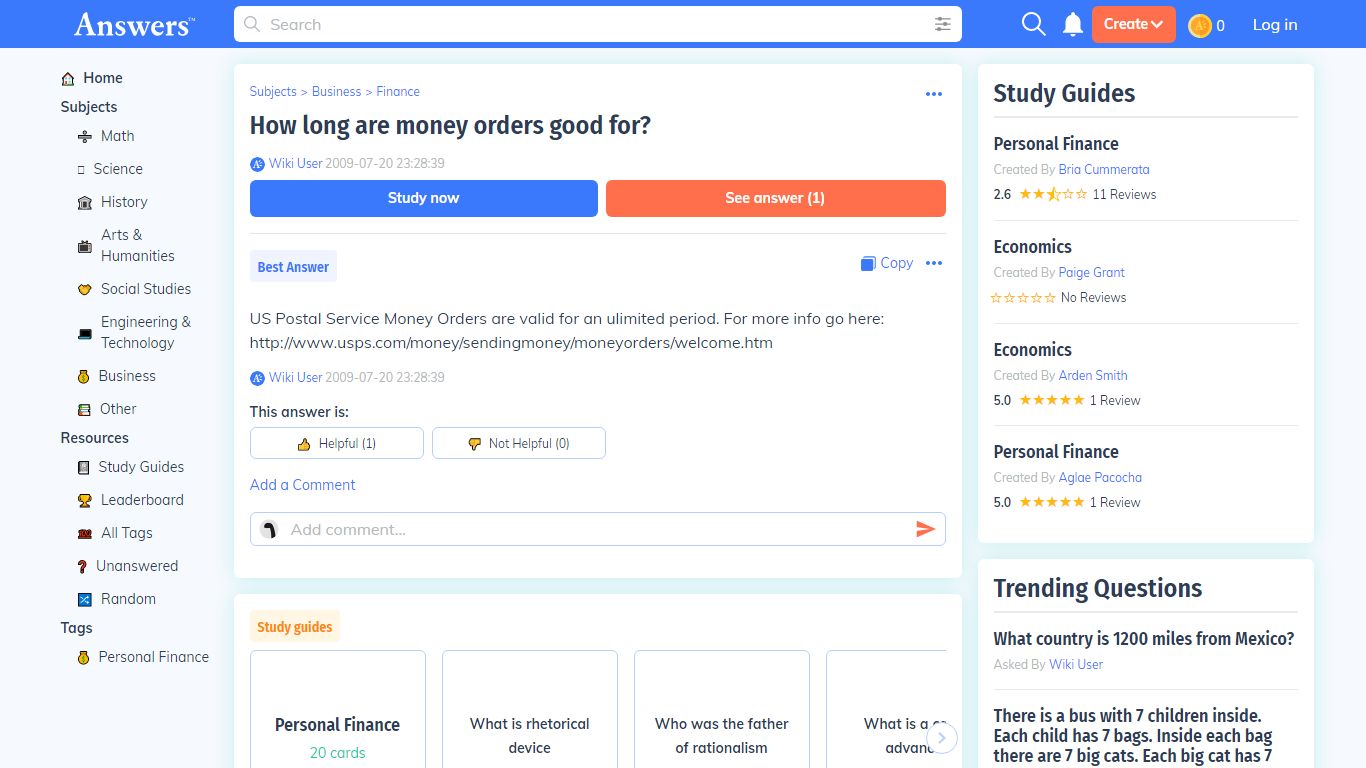Screen dimensions: 1366x768
Task: Open the History subject
Action: point(124,202)
